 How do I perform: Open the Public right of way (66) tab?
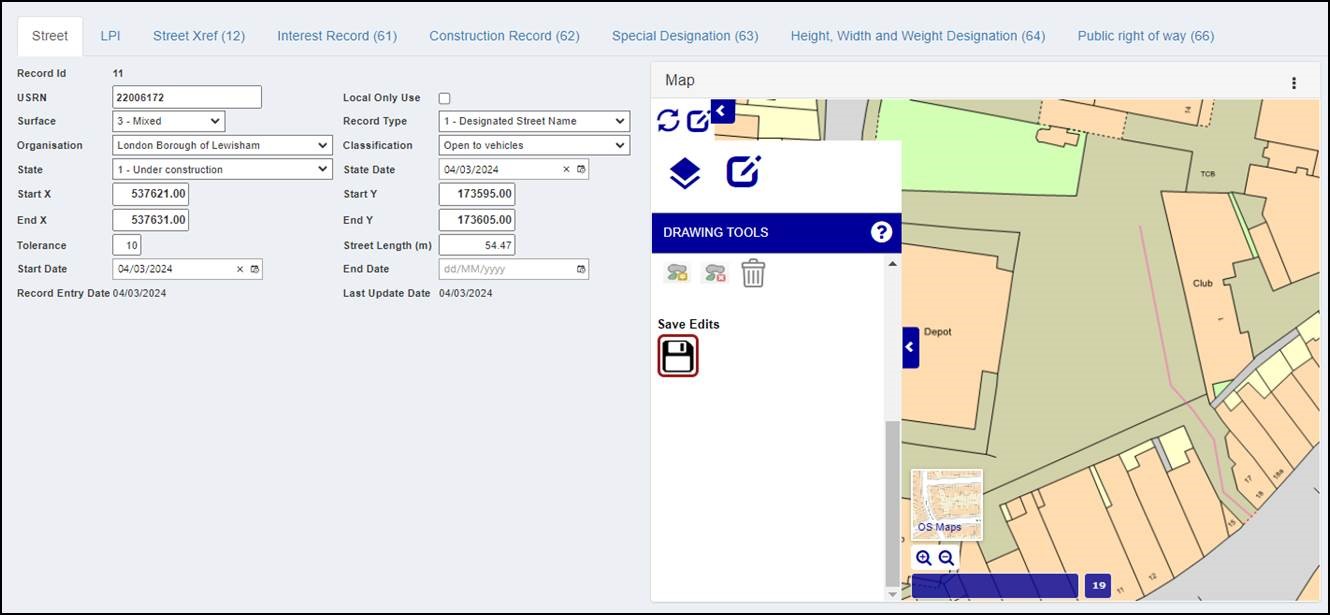coord(1146,36)
